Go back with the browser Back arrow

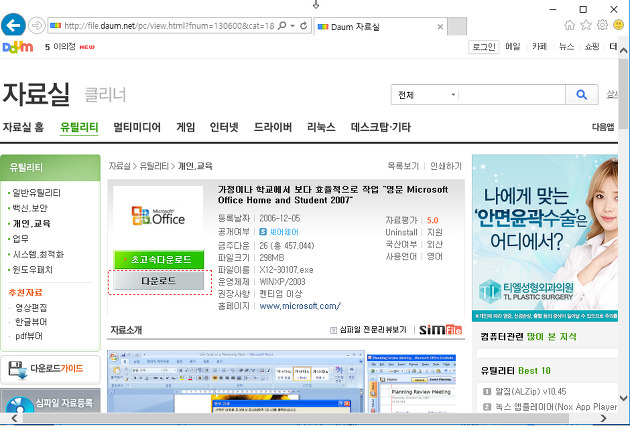click(x=13, y=25)
